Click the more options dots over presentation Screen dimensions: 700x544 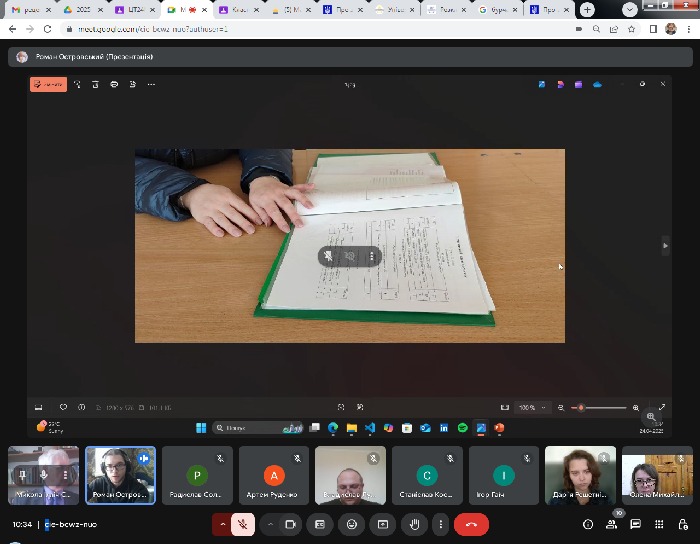pyautogui.click(x=372, y=257)
